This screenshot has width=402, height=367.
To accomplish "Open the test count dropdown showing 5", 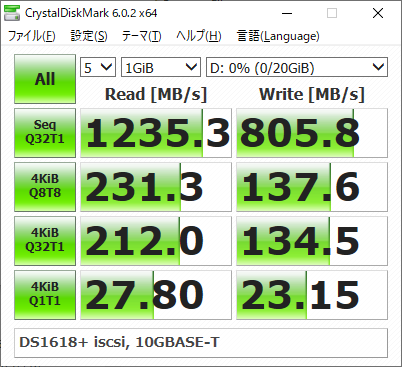I will click(98, 67).
